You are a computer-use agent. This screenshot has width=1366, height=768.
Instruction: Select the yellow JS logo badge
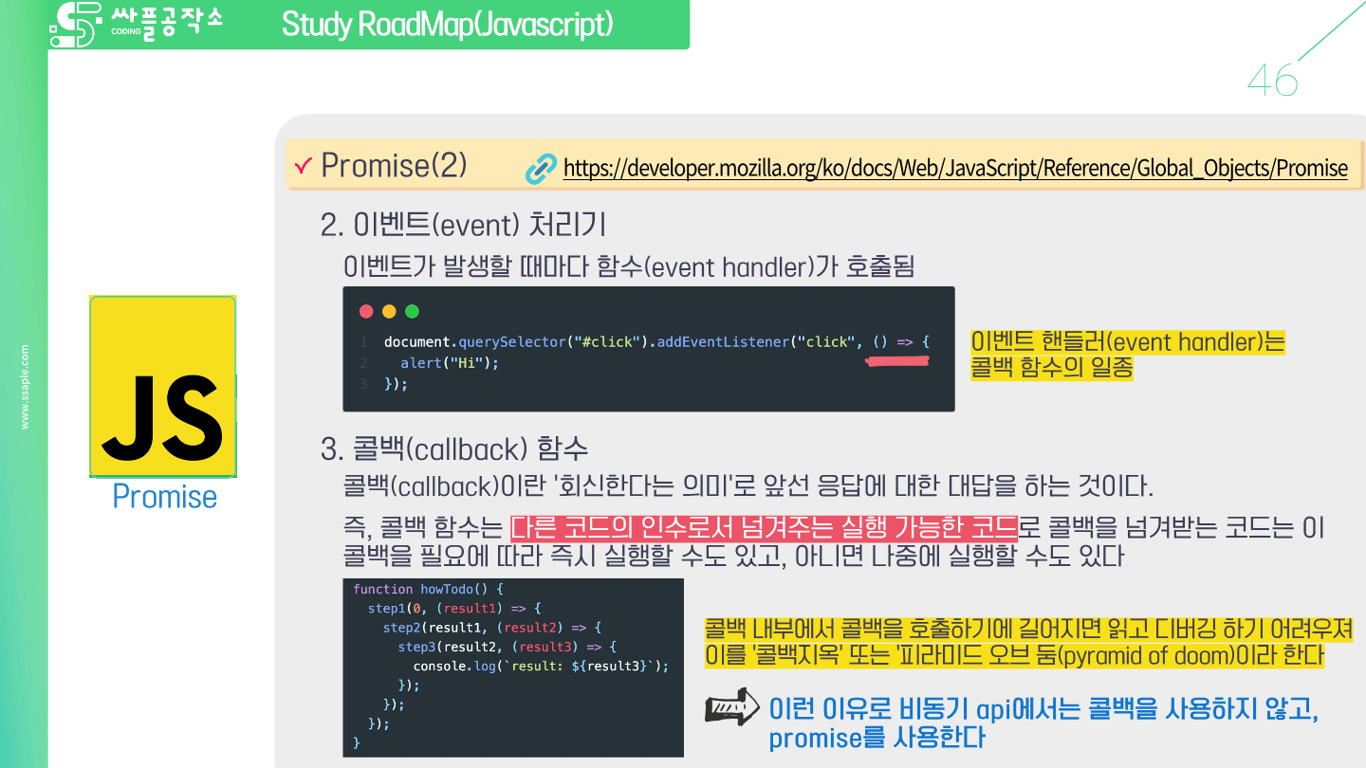[163, 384]
